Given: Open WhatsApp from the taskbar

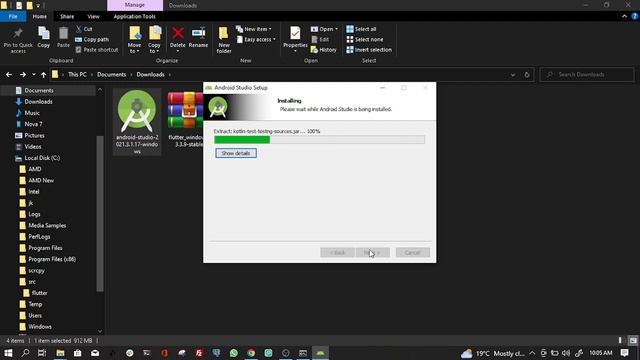Looking at the screenshot, I should pos(233,353).
